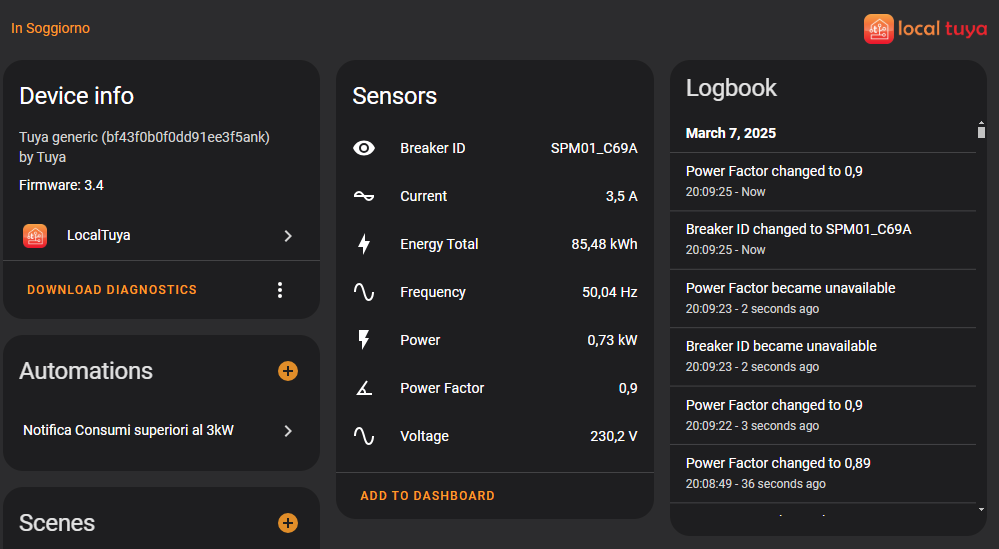Open the Energy Total 85,48 kWh row
Viewport: 999px width, 549px height.
click(x=495, y=244)
